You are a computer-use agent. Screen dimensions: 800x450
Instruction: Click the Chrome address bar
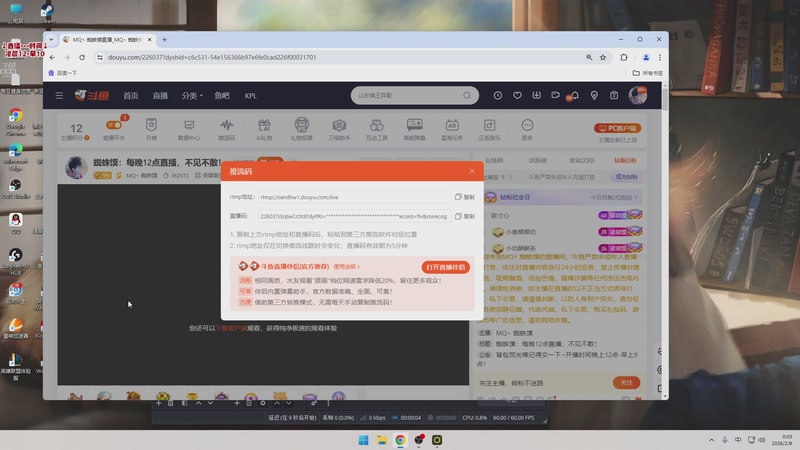click(x=342, y=58)
